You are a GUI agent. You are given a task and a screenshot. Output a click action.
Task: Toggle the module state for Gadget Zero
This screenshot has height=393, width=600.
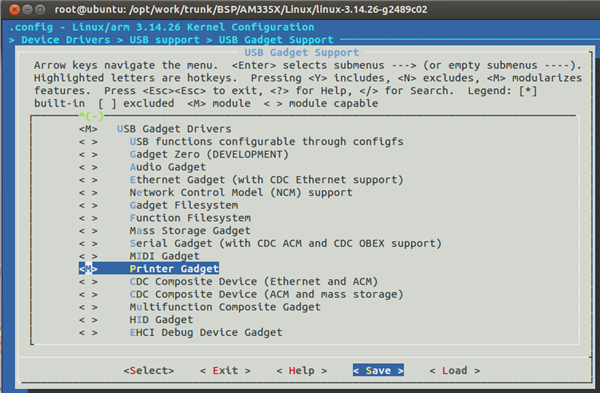[88, 155]
